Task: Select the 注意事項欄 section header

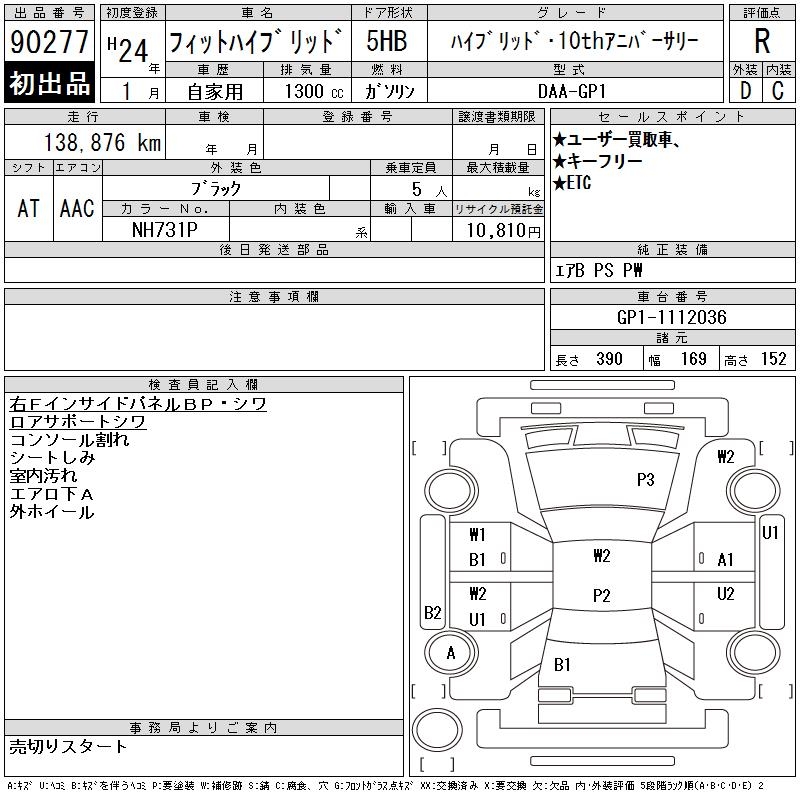Action: click(274, 296)
